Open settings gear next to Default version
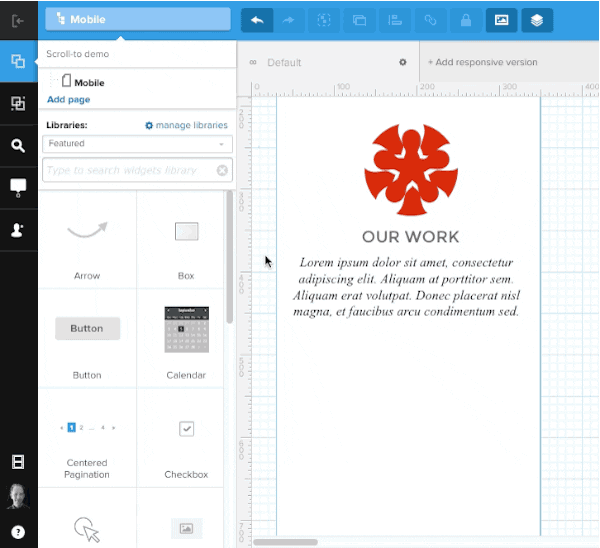 [403, 62]
